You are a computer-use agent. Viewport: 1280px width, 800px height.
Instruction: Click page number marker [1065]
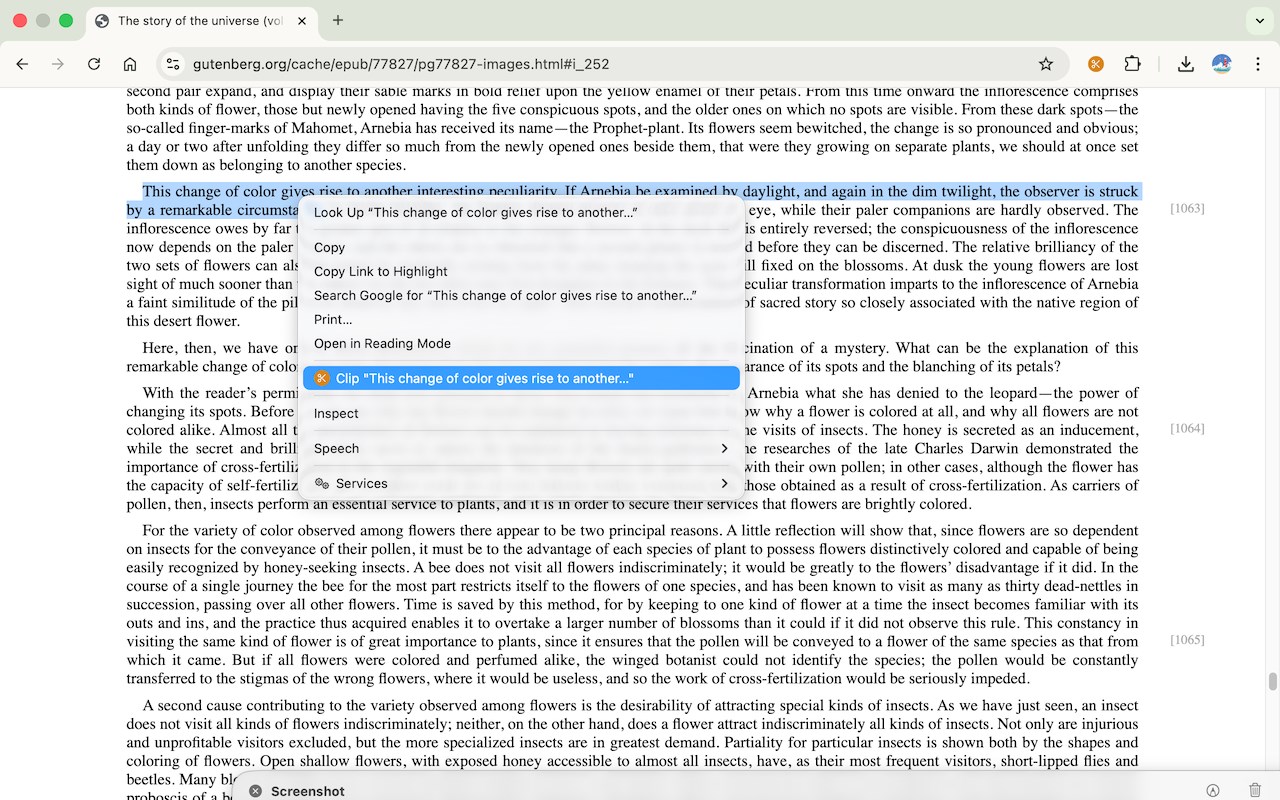[1187, 640]
